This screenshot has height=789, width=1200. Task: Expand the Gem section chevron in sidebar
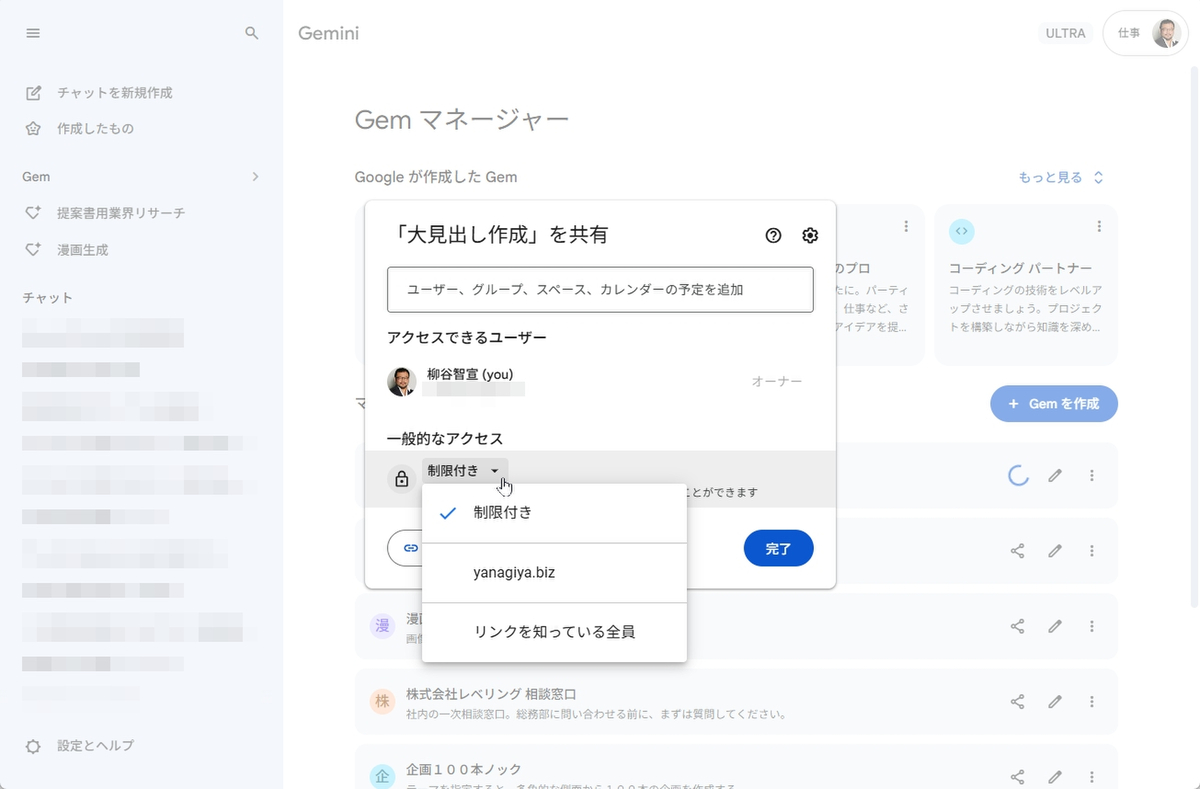tap(255, 177)
